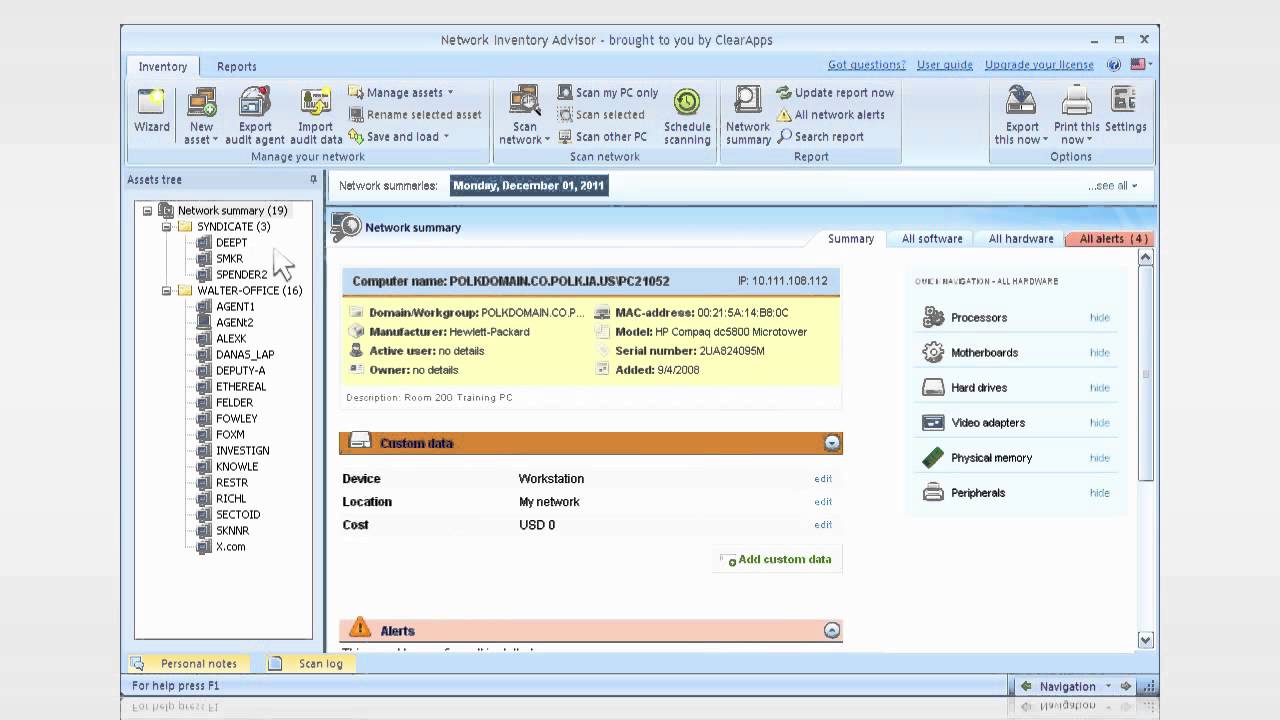Open the language flag dropdown

pyautogui.click(x=1141, y=64)
